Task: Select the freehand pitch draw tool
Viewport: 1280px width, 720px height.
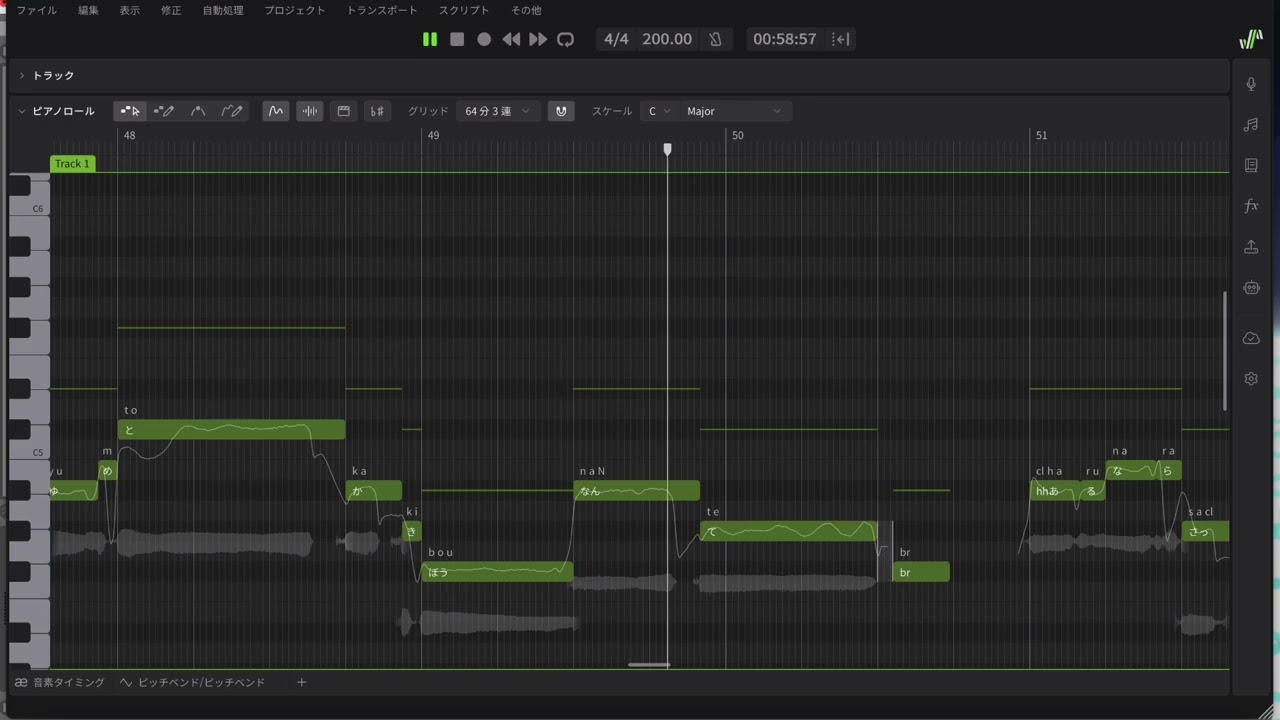Action: click(x=232, y=111)
